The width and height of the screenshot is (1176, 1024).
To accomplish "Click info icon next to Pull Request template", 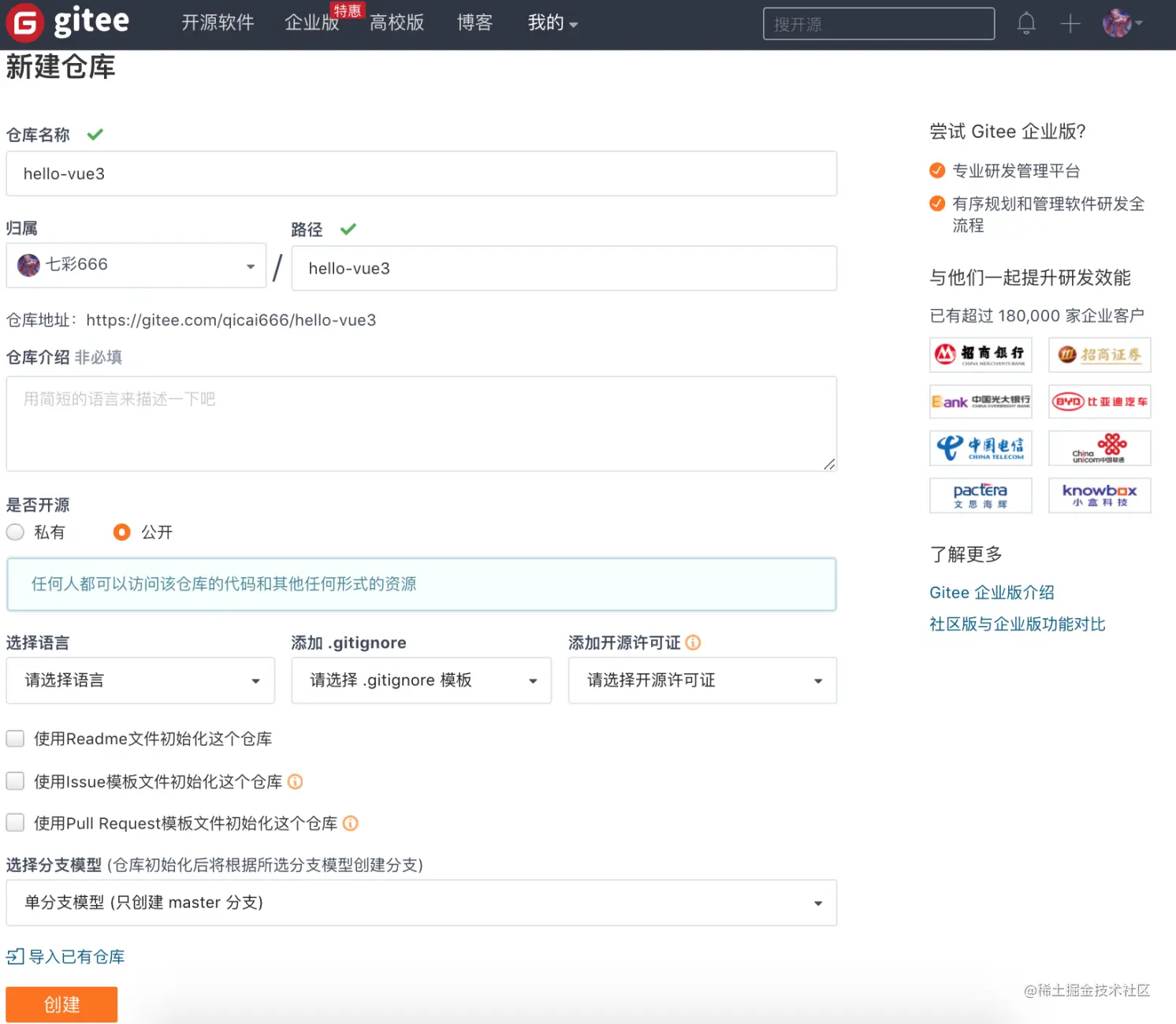I will tap(351, 823).
